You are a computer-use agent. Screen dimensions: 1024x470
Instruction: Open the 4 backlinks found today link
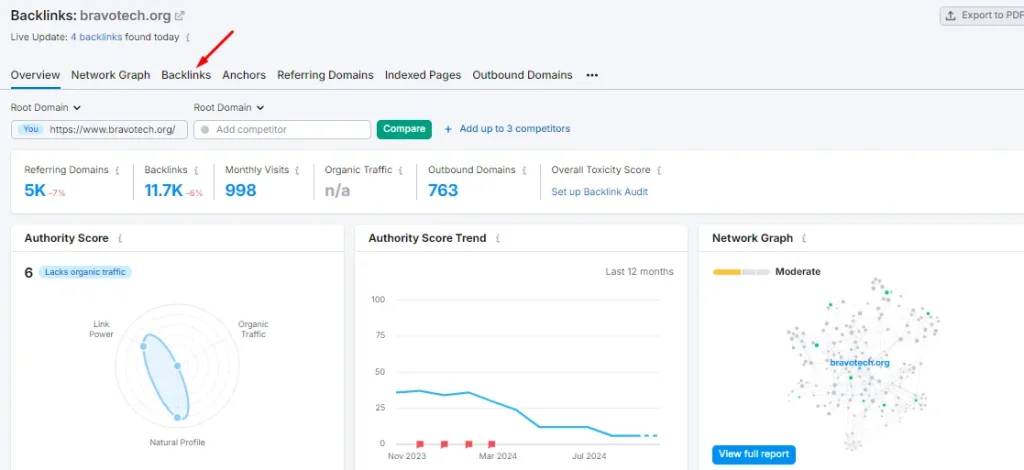[x=96, y=37]
